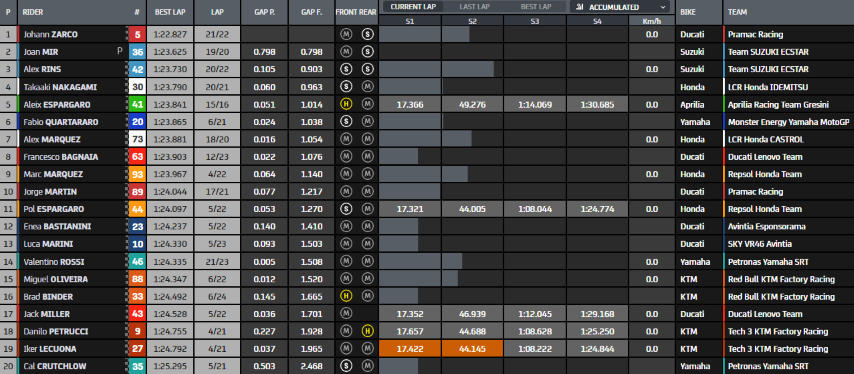Click Brad Binder's hard front tyre icon
Screen dimensions: 854x374
345,296
